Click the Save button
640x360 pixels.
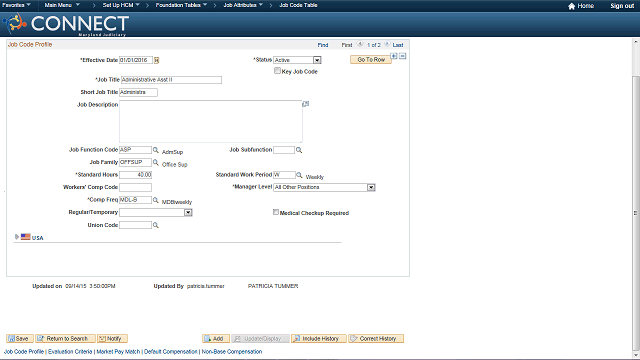20,338
